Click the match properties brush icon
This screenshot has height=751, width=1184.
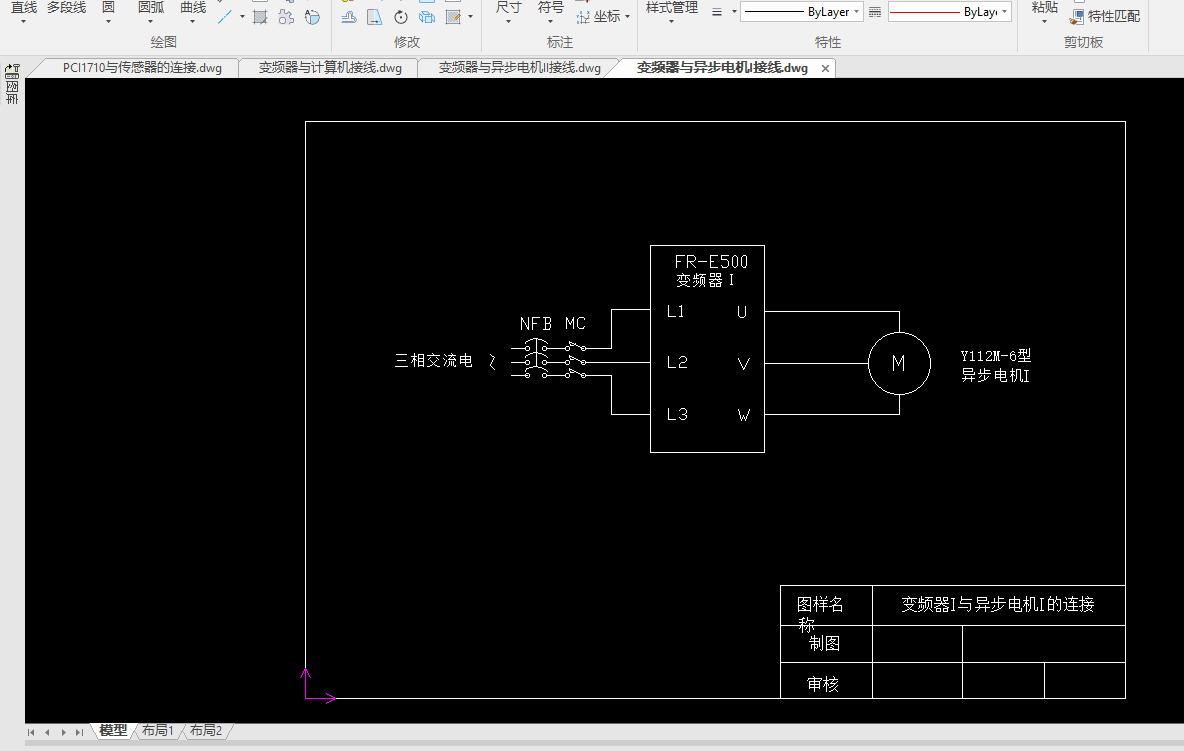coord(1076,17)
